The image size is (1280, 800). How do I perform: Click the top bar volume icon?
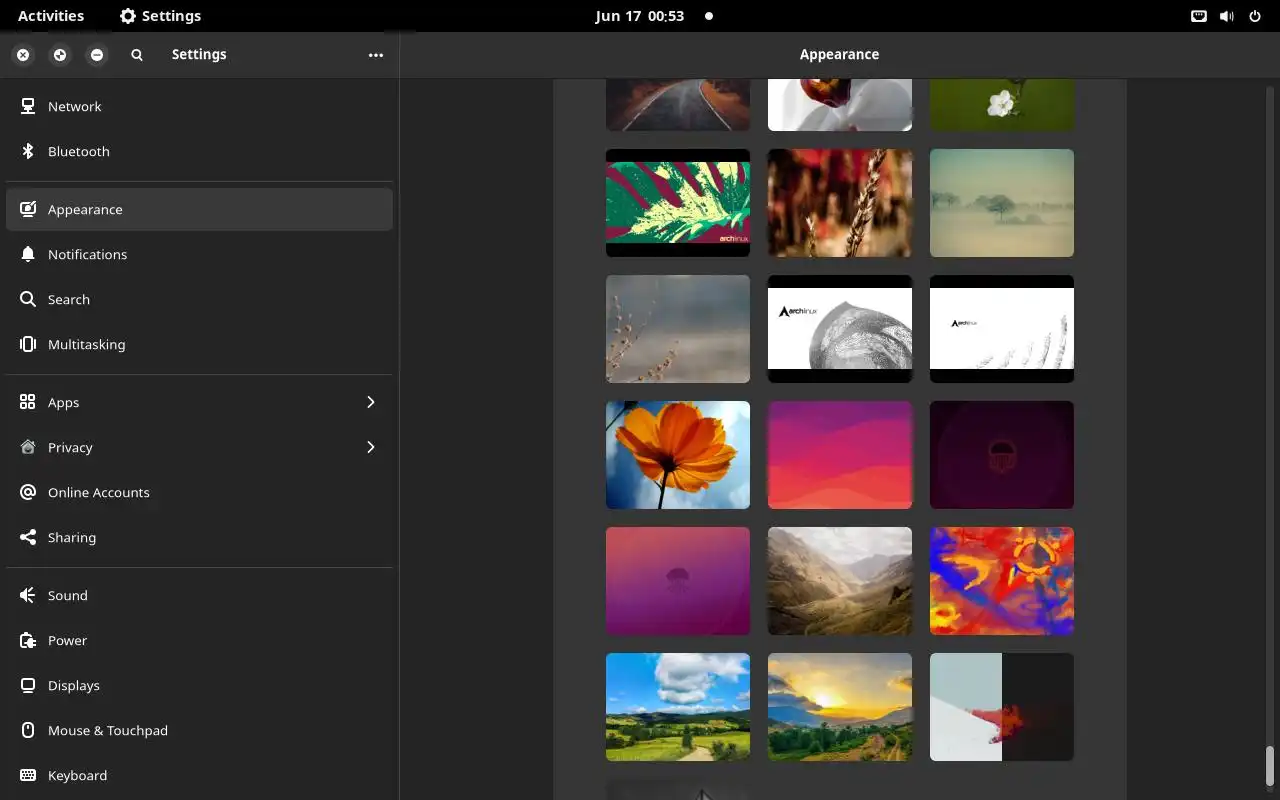coord(1227,16)
